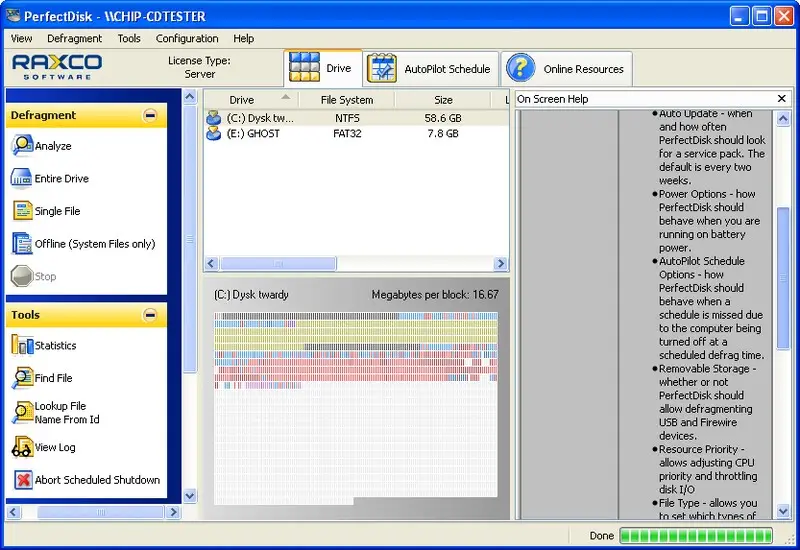Open the Help menu
This screenshot has height=550, width=800.
243,38
